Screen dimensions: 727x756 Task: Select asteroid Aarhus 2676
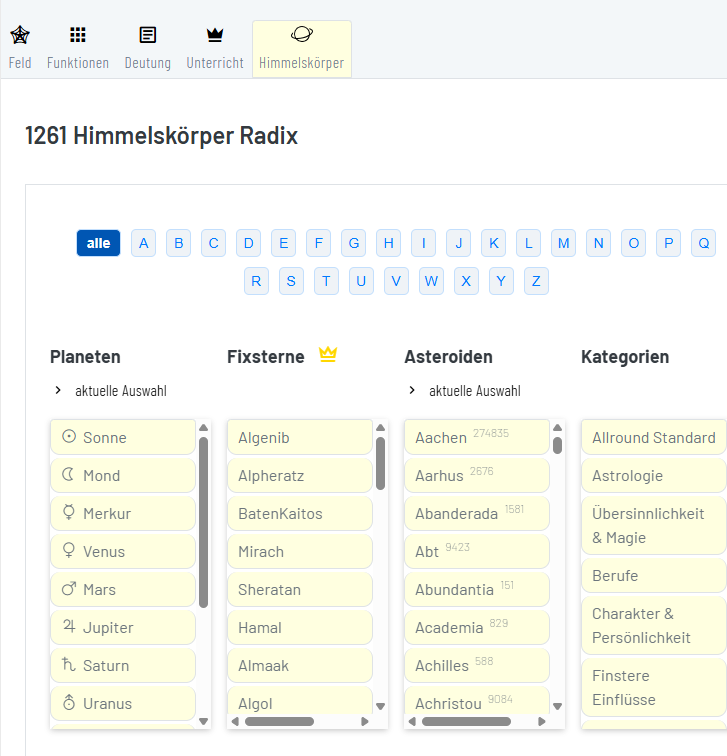click(x=477, y=475)
